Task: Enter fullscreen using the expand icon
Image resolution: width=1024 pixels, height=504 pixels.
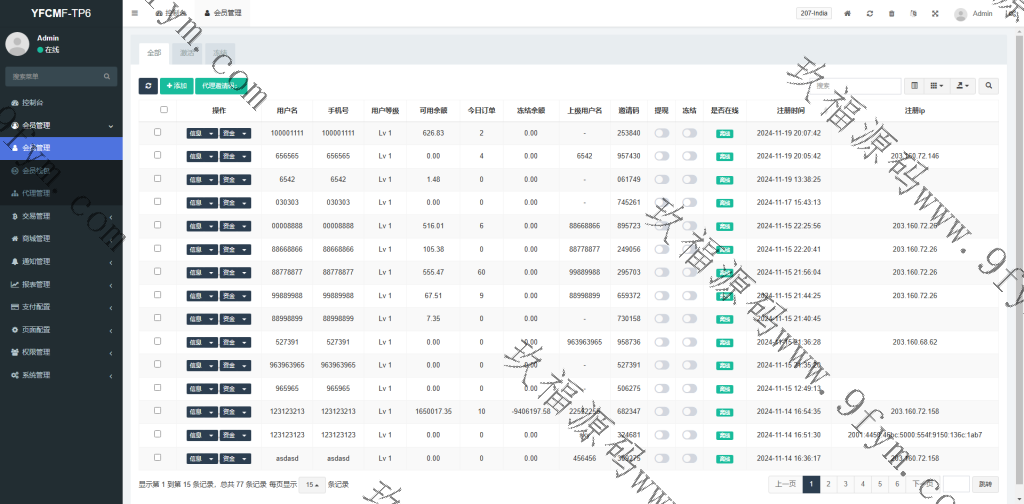Action: tap(935, 14)
